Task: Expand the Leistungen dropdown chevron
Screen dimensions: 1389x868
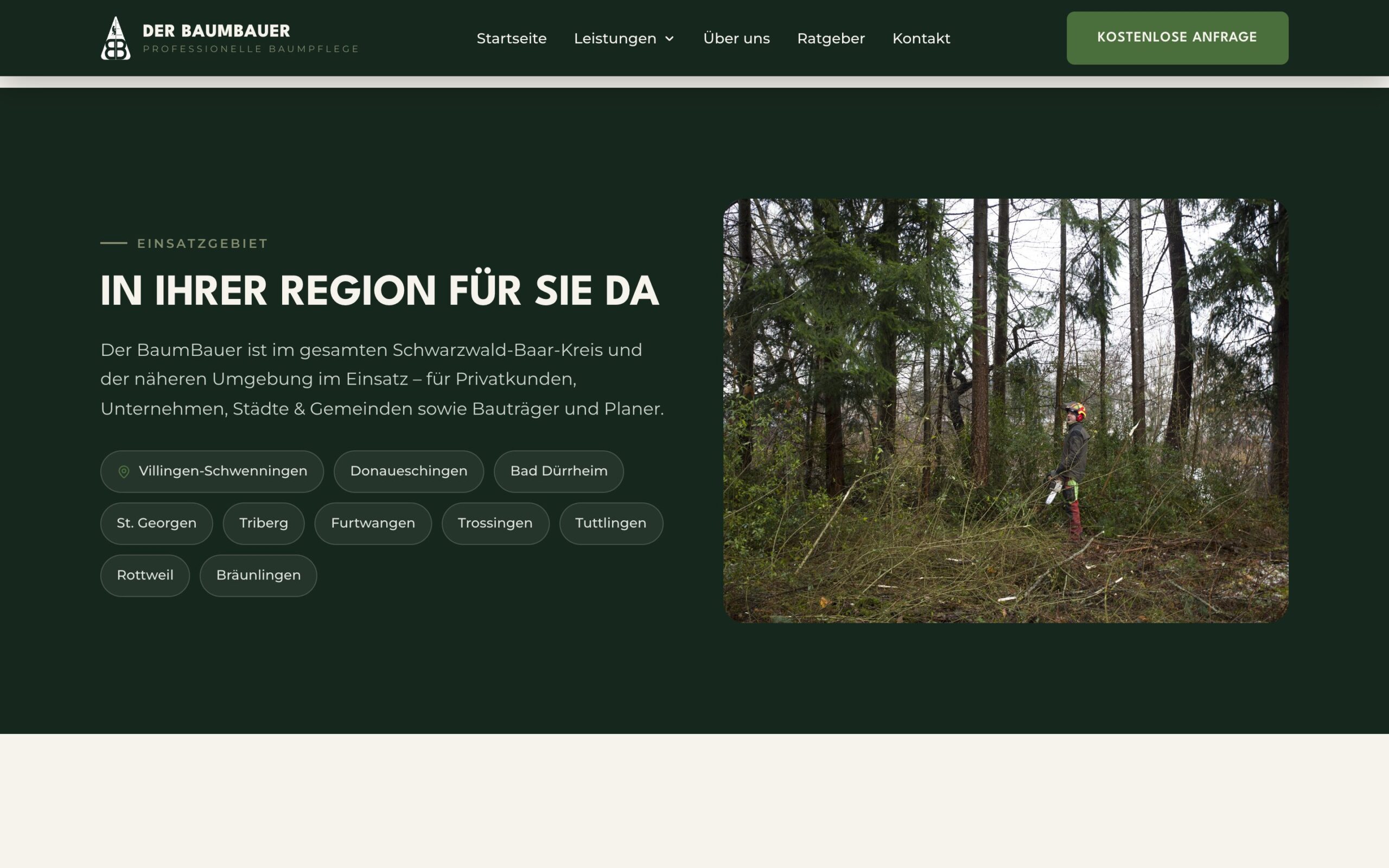Action: tap(669, 39)
